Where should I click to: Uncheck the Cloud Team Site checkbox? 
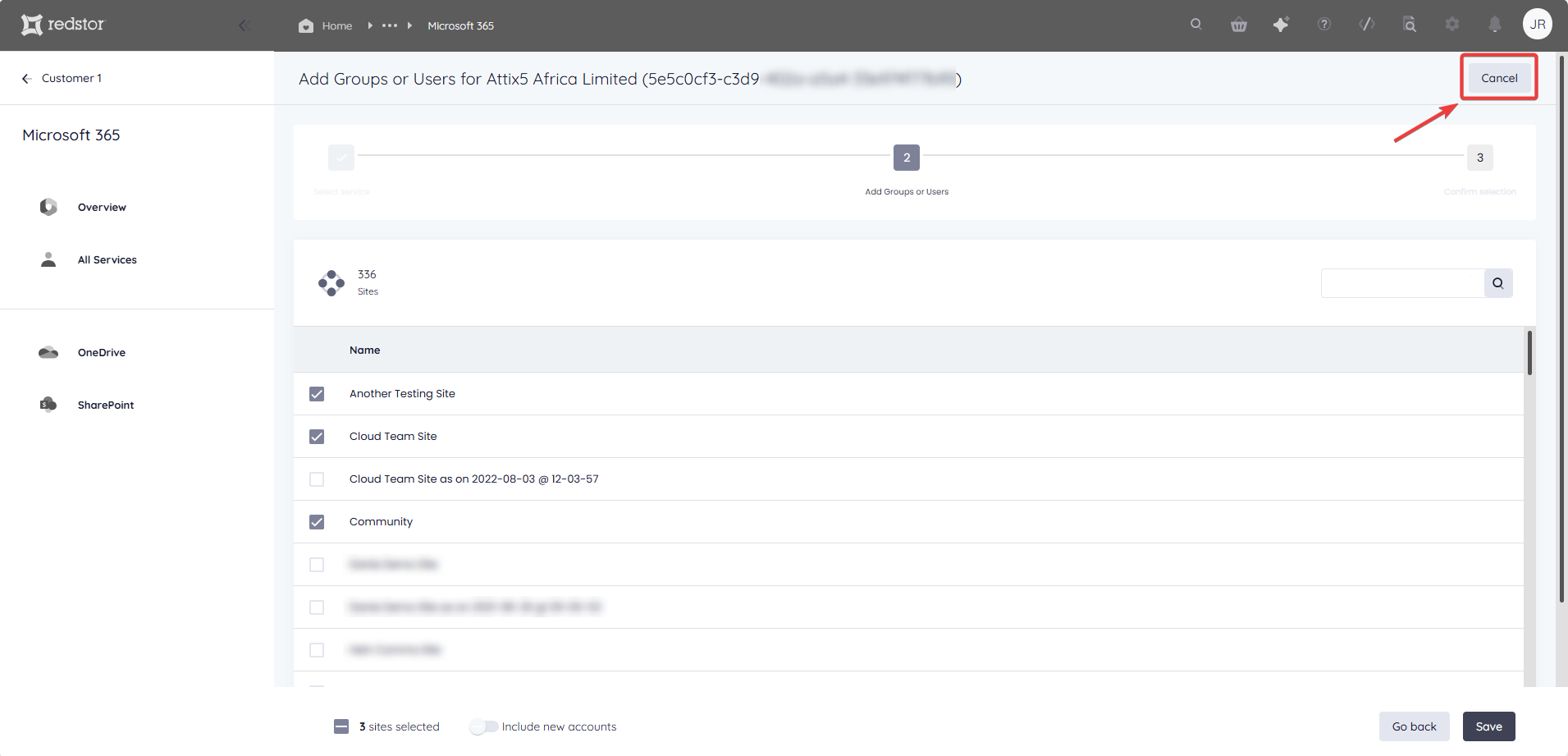point(317,437)
